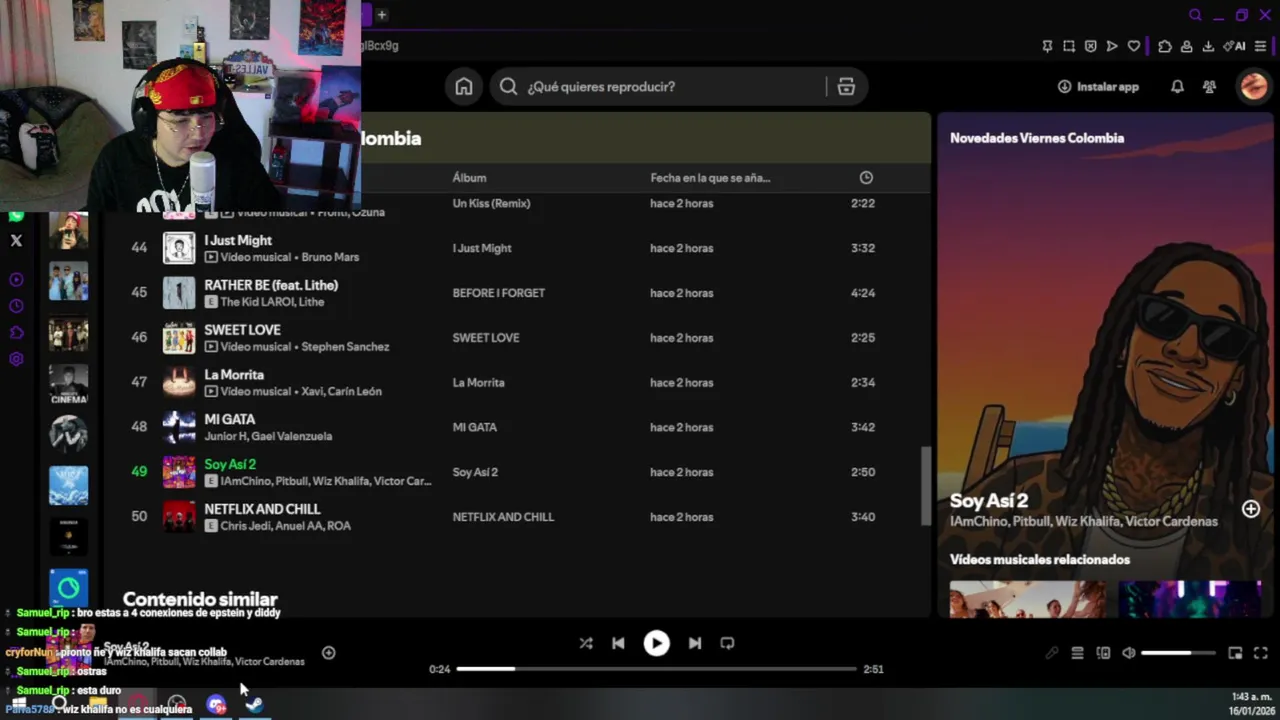
Task: Click the search magnifier in Spotify search bar
Action: point(508,87)
